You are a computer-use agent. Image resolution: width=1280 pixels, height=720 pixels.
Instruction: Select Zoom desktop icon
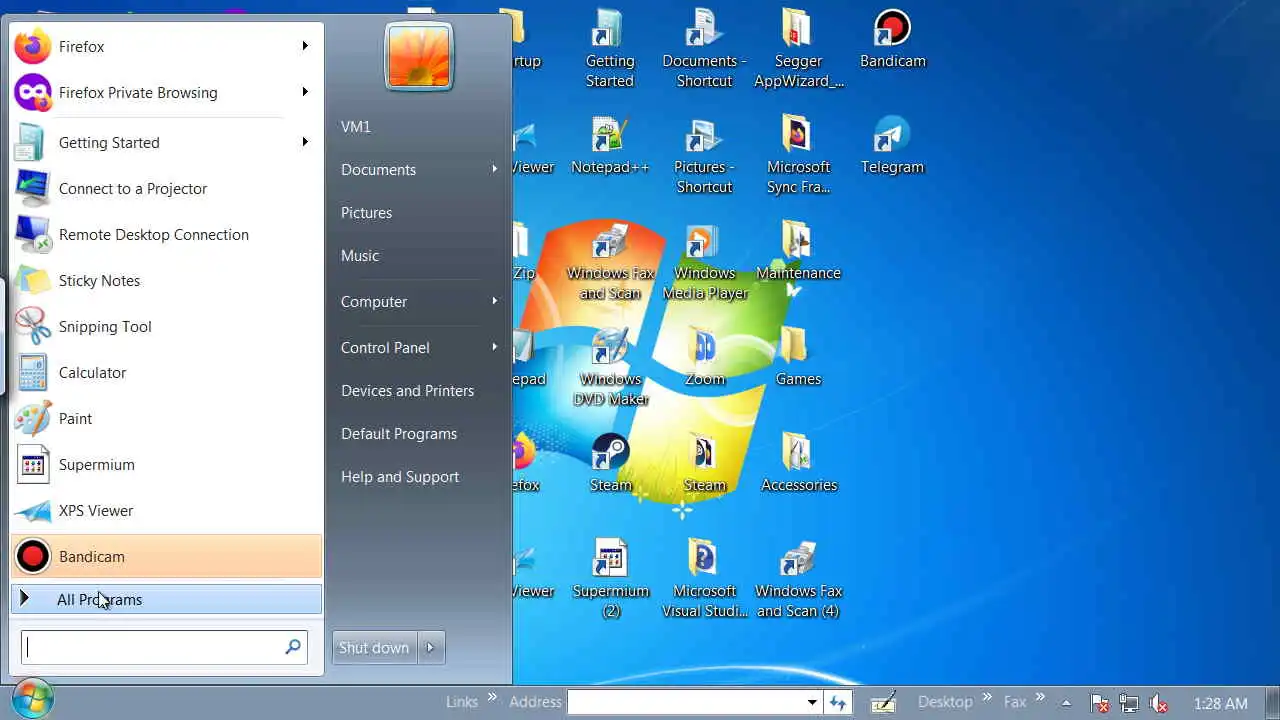(704, 358)
